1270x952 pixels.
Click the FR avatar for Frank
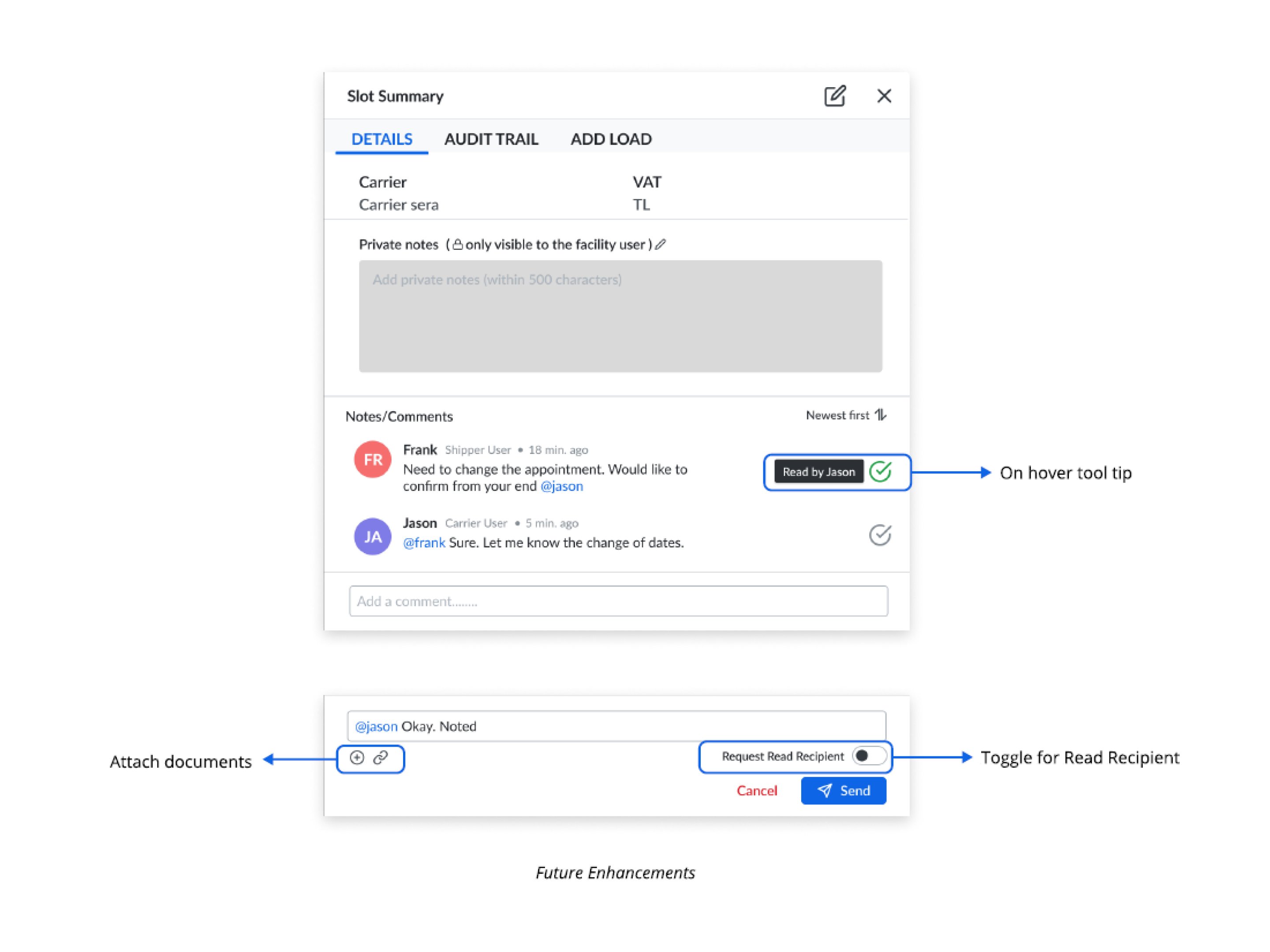373,459
